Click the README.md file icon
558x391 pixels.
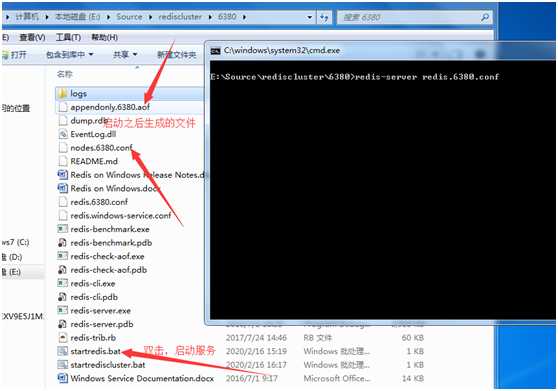point(63,161)
